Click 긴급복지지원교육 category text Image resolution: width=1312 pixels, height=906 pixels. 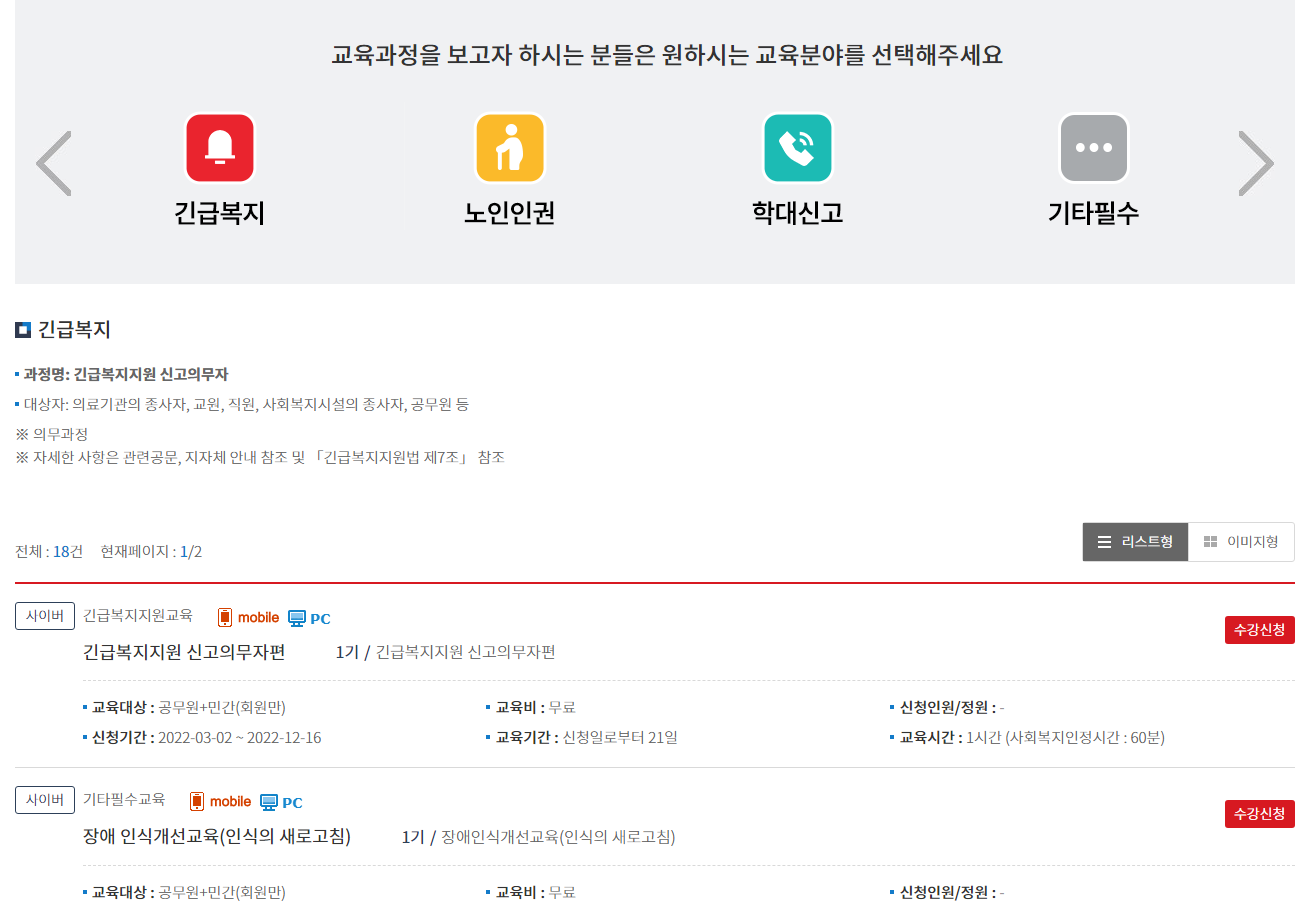point(138,616)
